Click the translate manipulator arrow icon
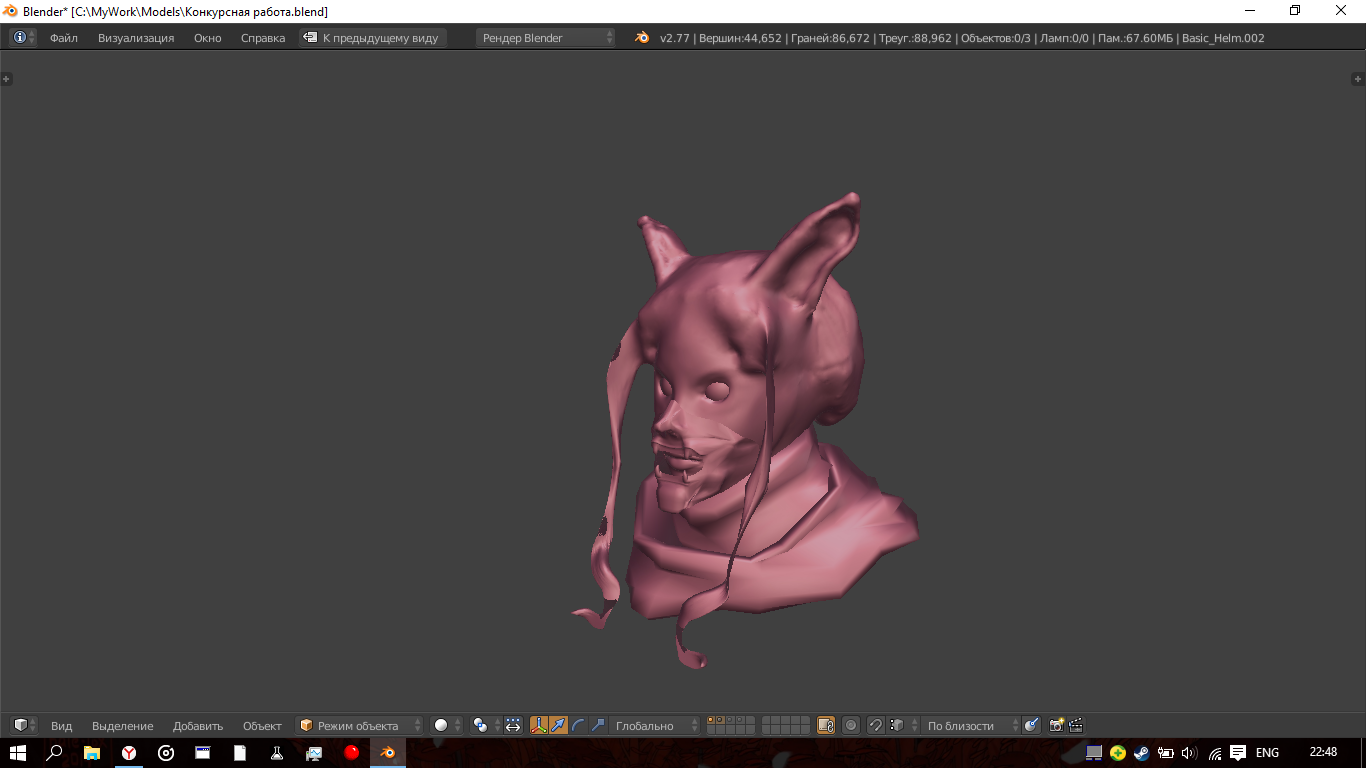 (558, 725)
